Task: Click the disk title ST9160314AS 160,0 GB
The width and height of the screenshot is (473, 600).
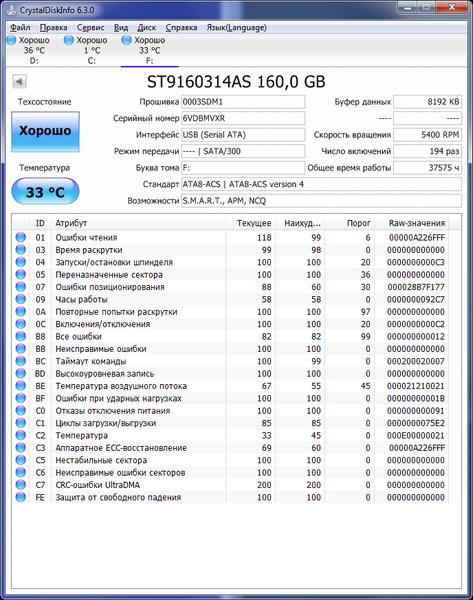Action: pyautogui.click(x=236, y=82)
